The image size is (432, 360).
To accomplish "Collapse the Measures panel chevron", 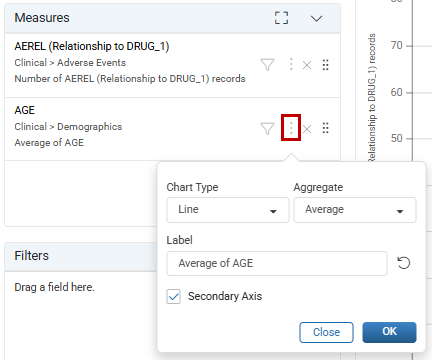I will click(x=316, y=18).
